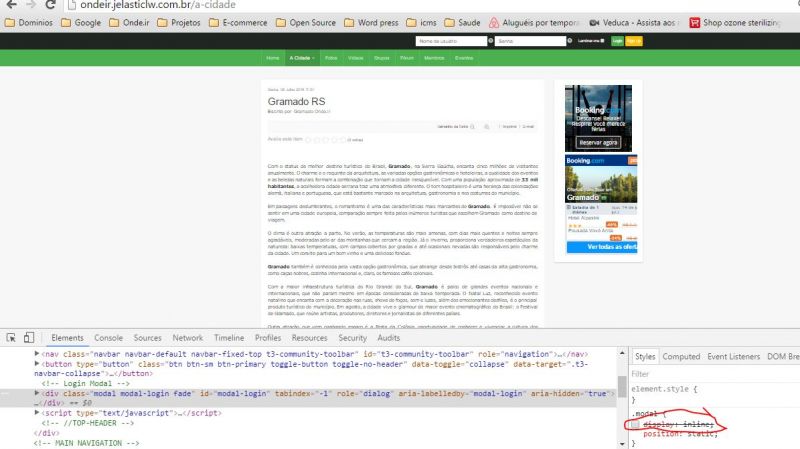The image size is (800, 449).
Task: Click the Imprimir link
Action: 510,127
